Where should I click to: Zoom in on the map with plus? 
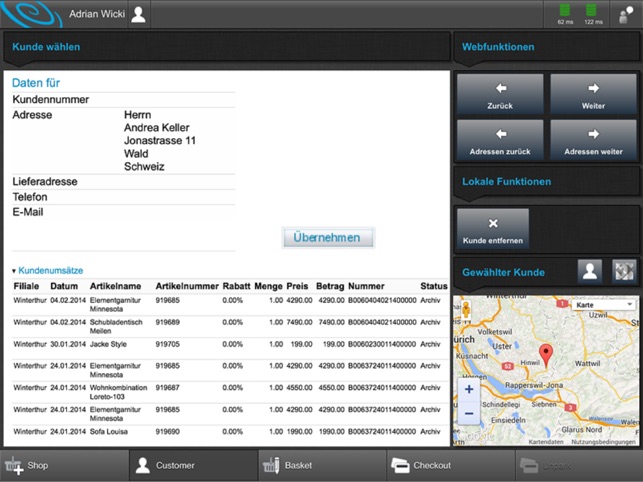tap(469, 389)
